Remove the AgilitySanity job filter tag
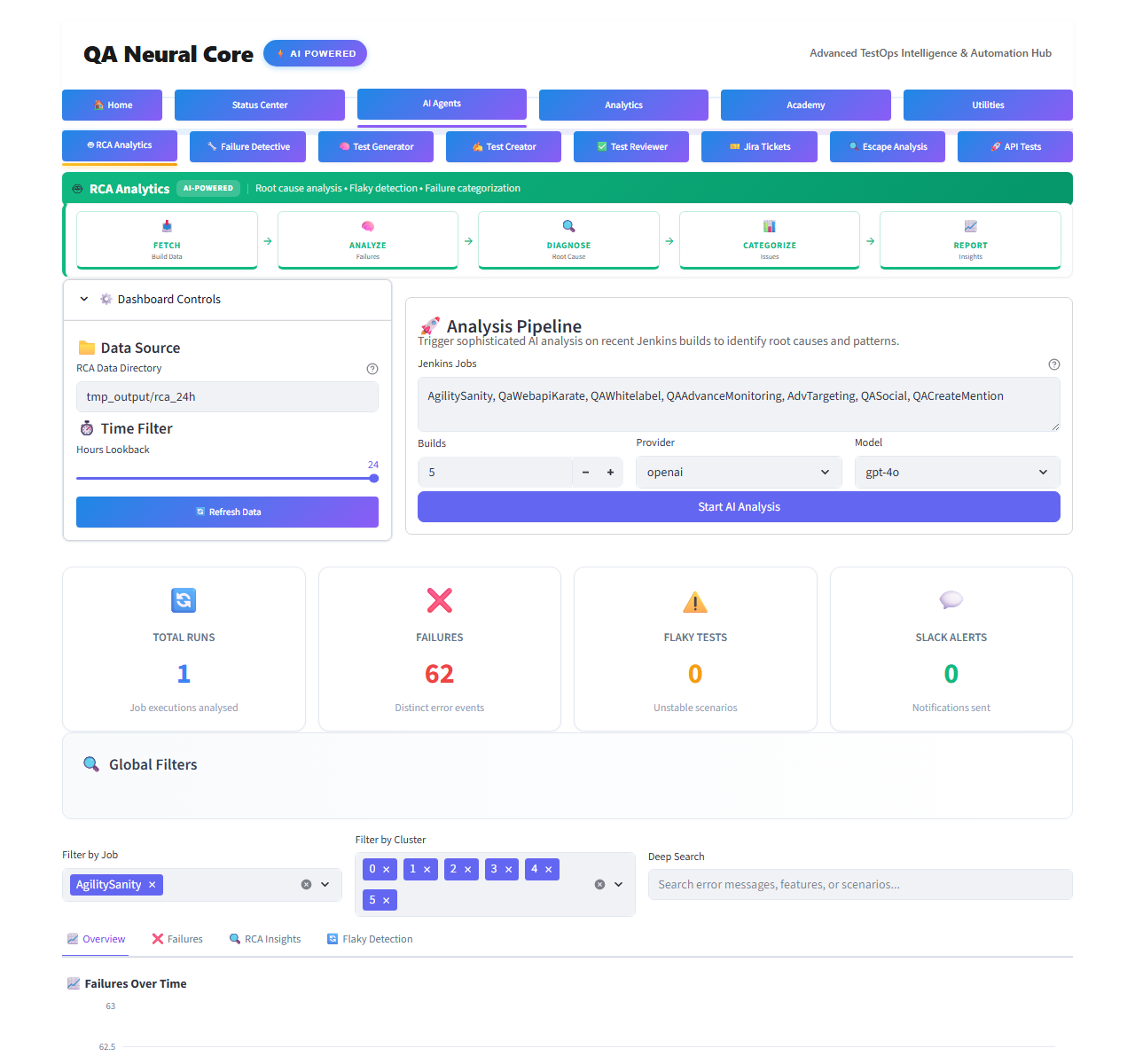The image size is (1135, 1064). tap(153, 885)
